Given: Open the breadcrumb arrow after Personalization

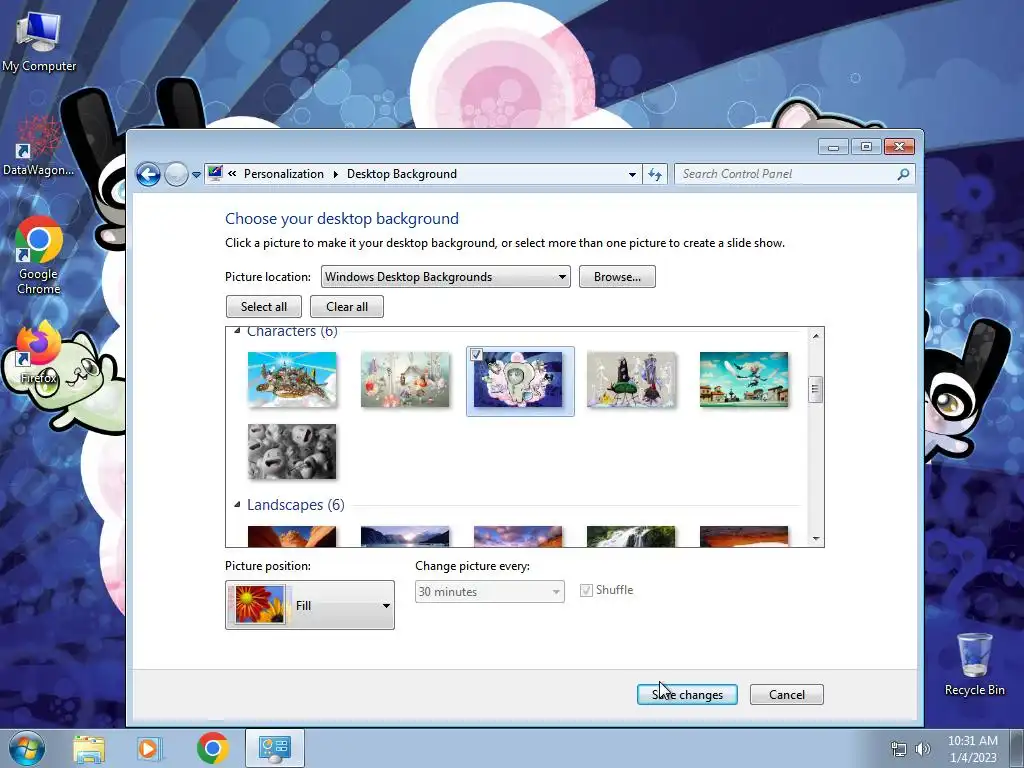Looking at the screenshot, I should 336,174.
